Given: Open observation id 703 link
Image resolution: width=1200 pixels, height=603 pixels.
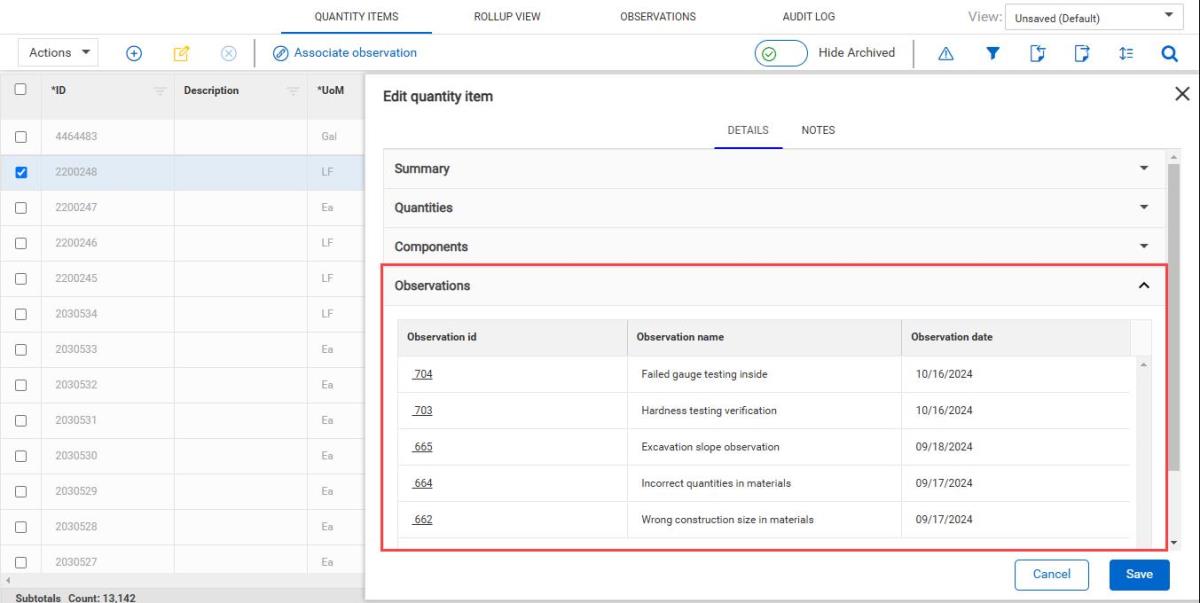Looking at the screenshot, I should [x=422, y=411].
